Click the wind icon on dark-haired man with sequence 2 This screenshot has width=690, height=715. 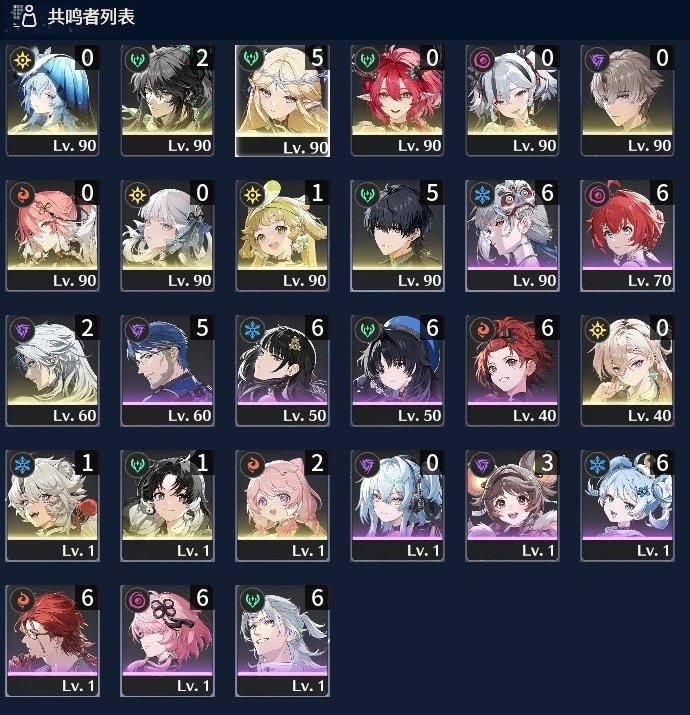coord(137,60)
